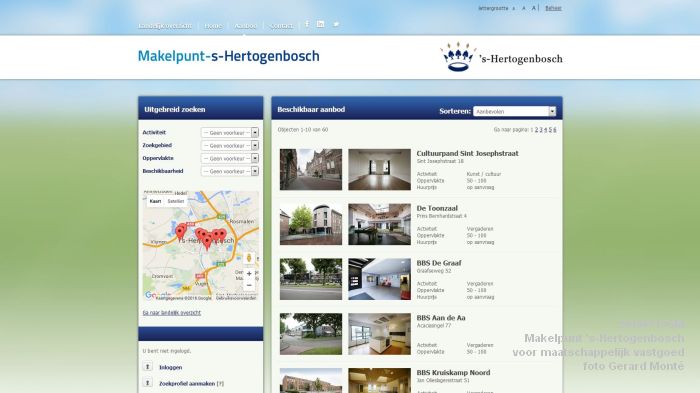
Task: Click the Zoekprofiel aanmaken link
Action: coord(187,383)
